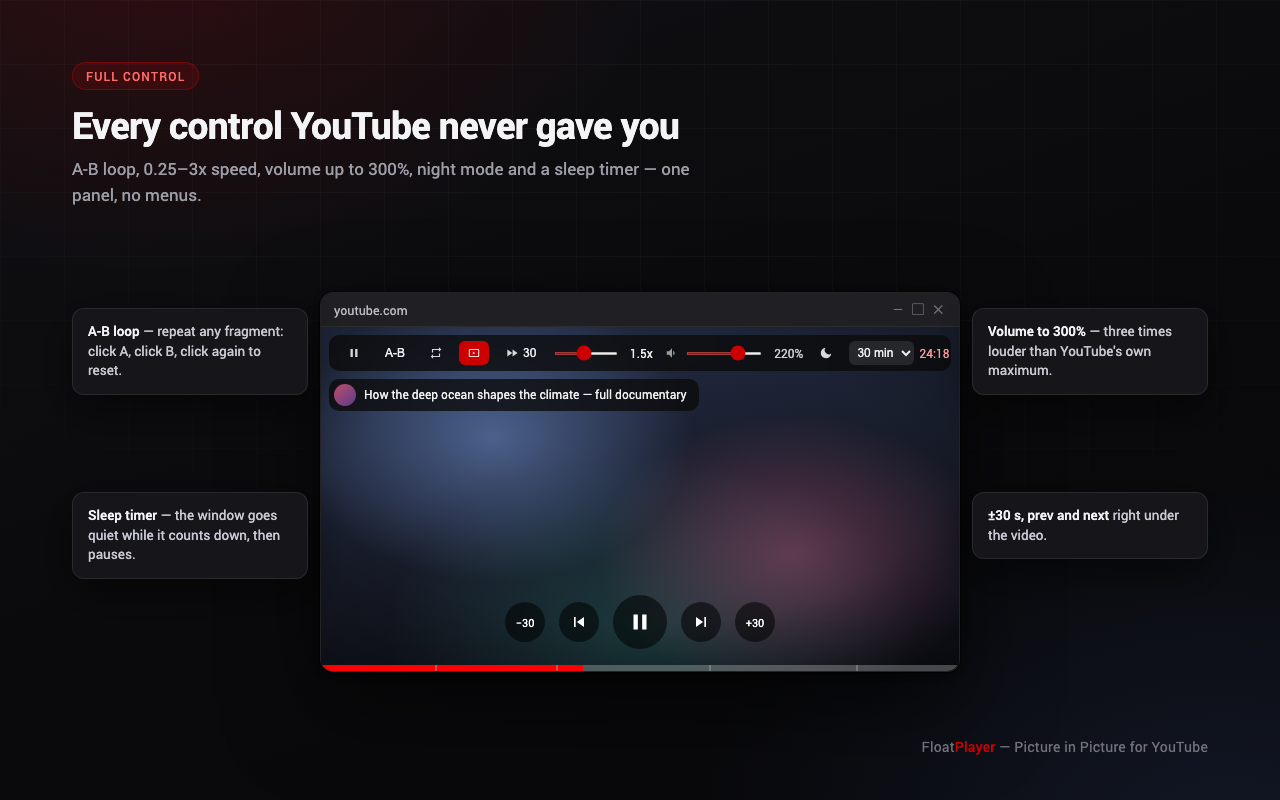
Task: Click the headline about YouTube controls
Action: coord(376,127)
